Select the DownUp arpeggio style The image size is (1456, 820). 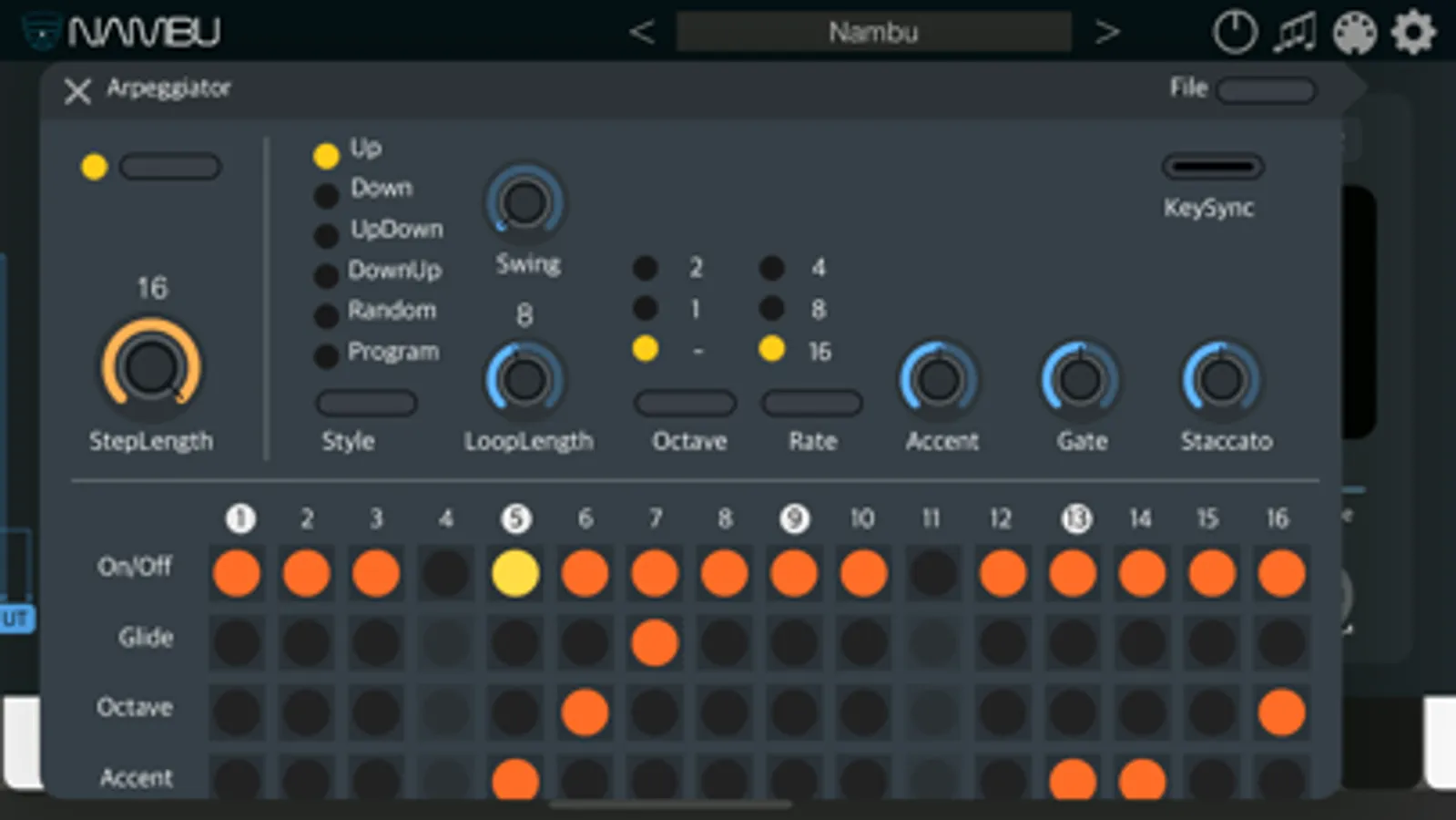pyautogui.click(x=326, y=275)
